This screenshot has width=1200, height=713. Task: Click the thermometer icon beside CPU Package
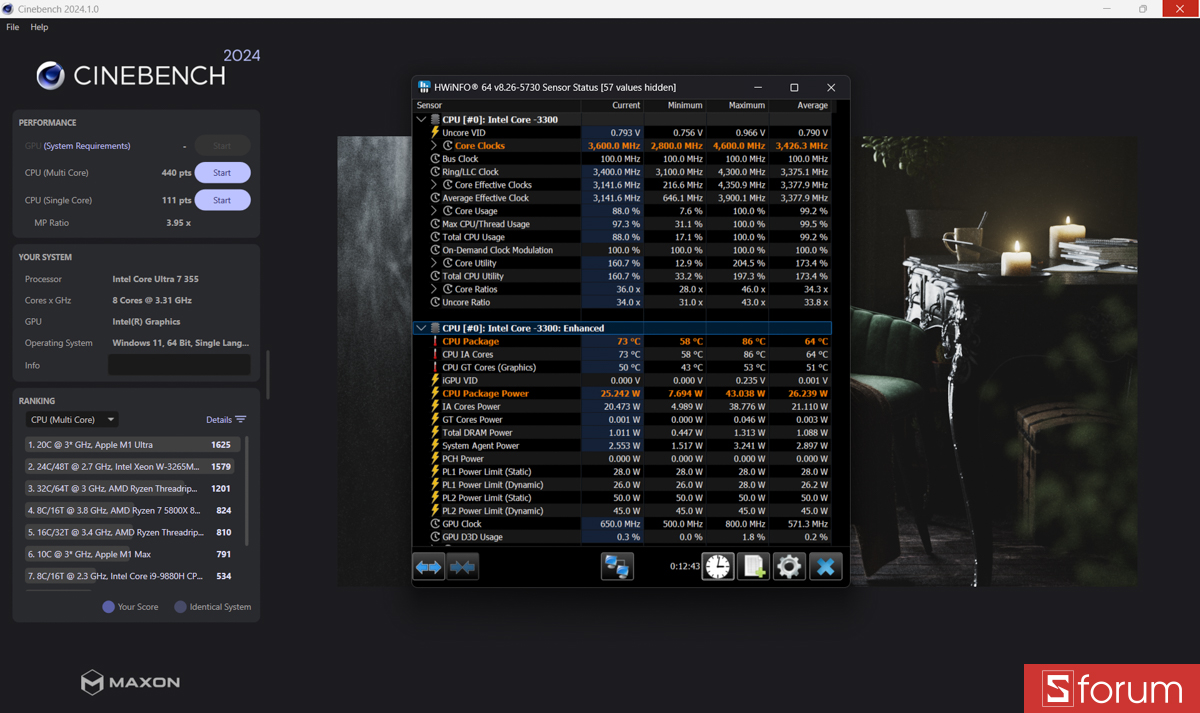[435, 341]
